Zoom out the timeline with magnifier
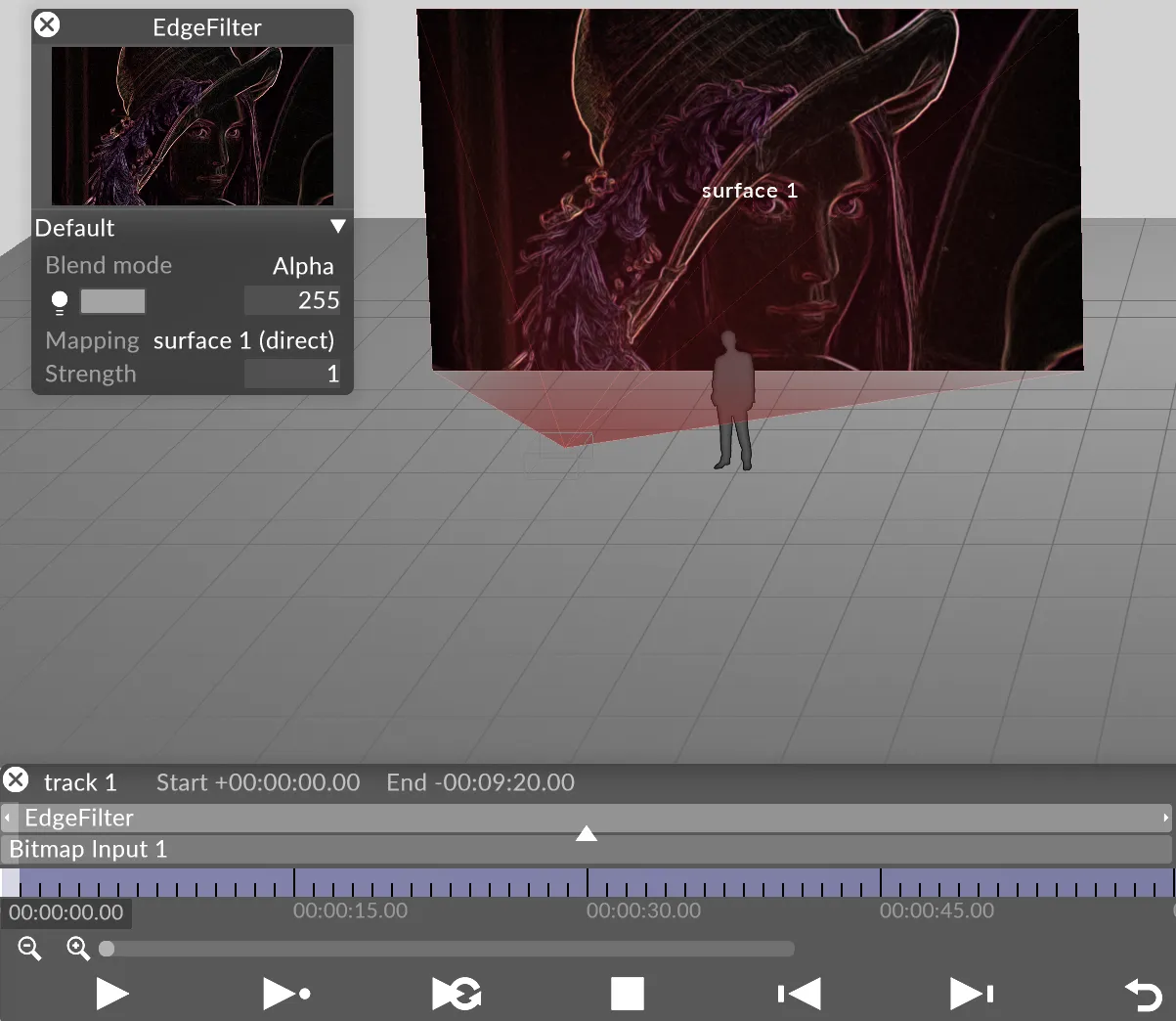The image size is (1176, 1021). [29, 948]
